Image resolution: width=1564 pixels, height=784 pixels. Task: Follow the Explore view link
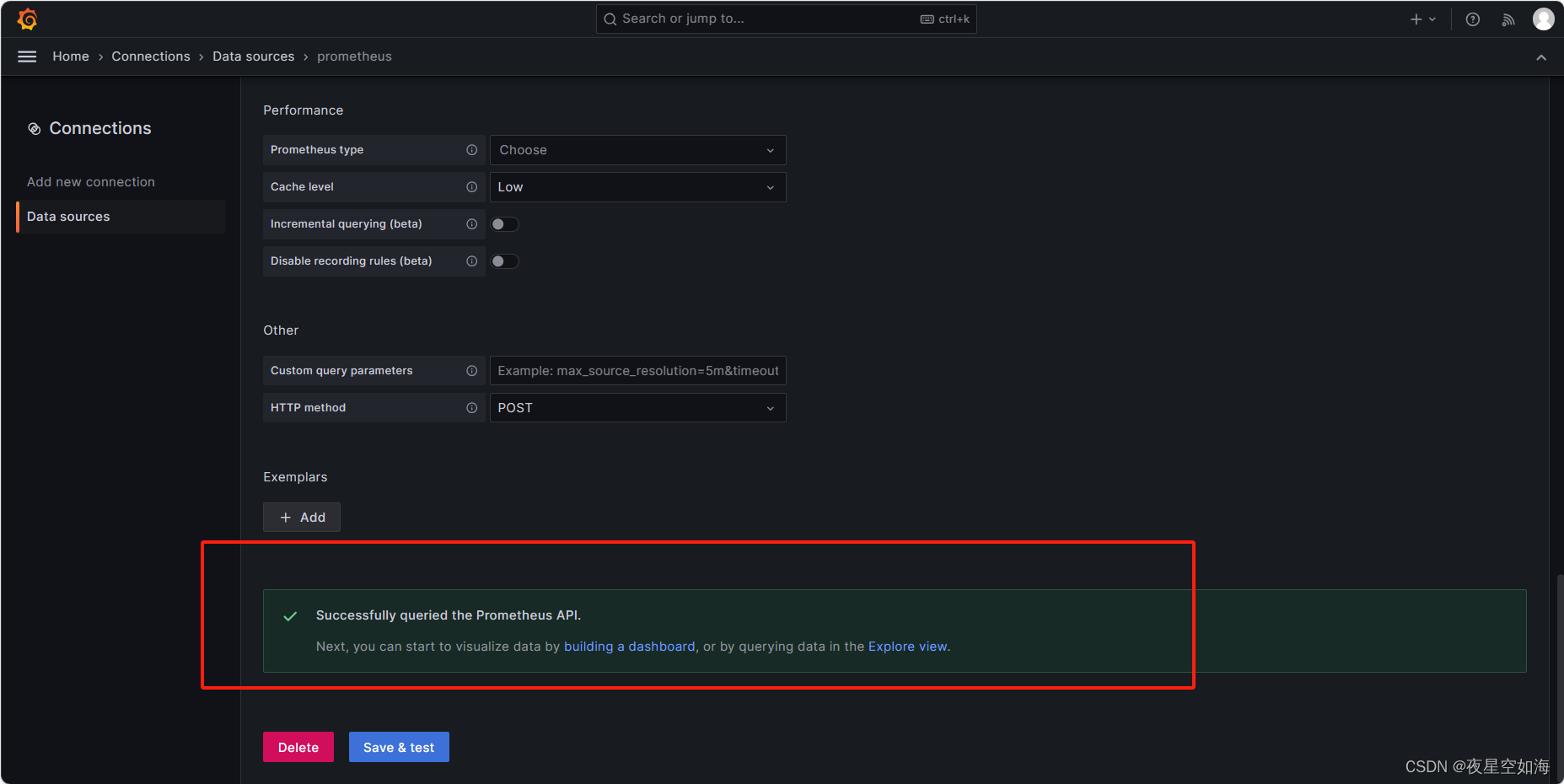point(907,647)
